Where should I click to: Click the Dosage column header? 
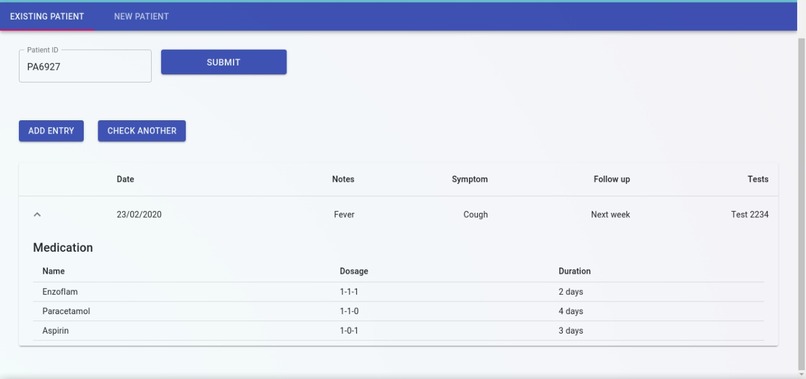pyautogui.click(x=354, y=271)
